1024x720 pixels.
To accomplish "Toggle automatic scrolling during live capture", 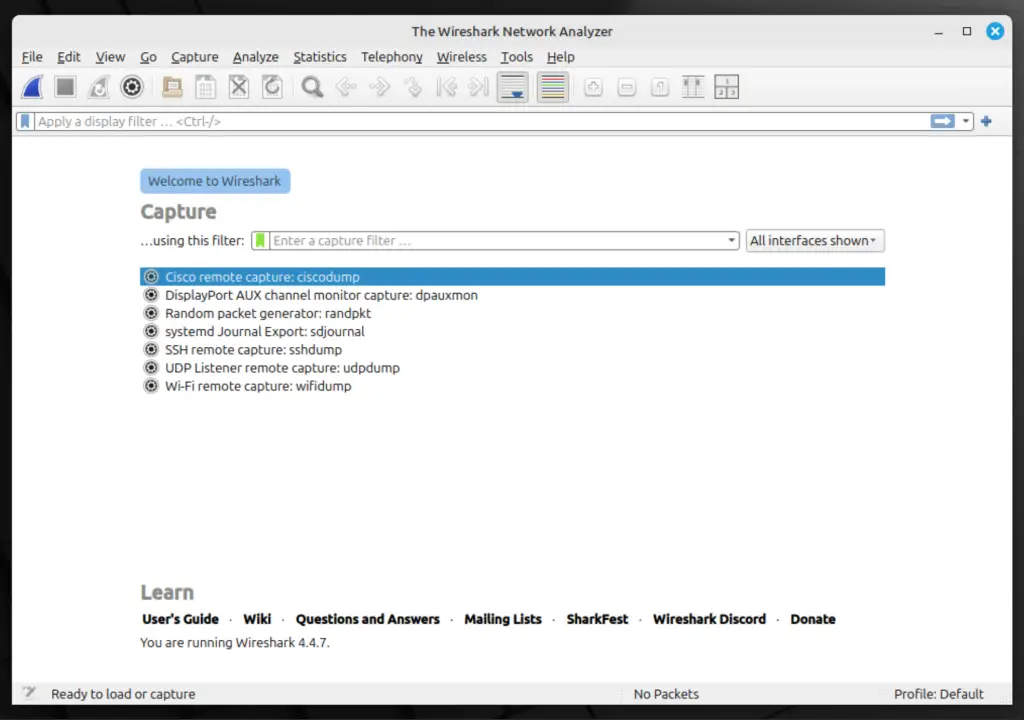I will coord(512,87).
